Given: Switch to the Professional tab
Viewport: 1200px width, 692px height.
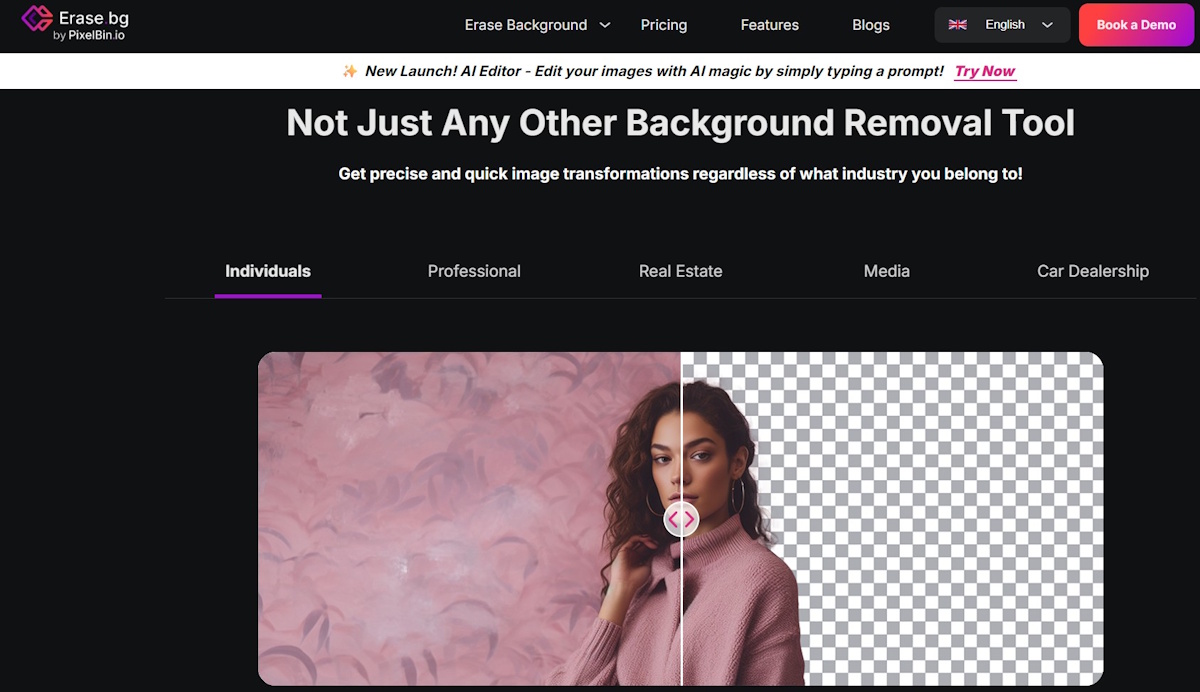Looking at the screenshot, I should click(x=474, y=271).
